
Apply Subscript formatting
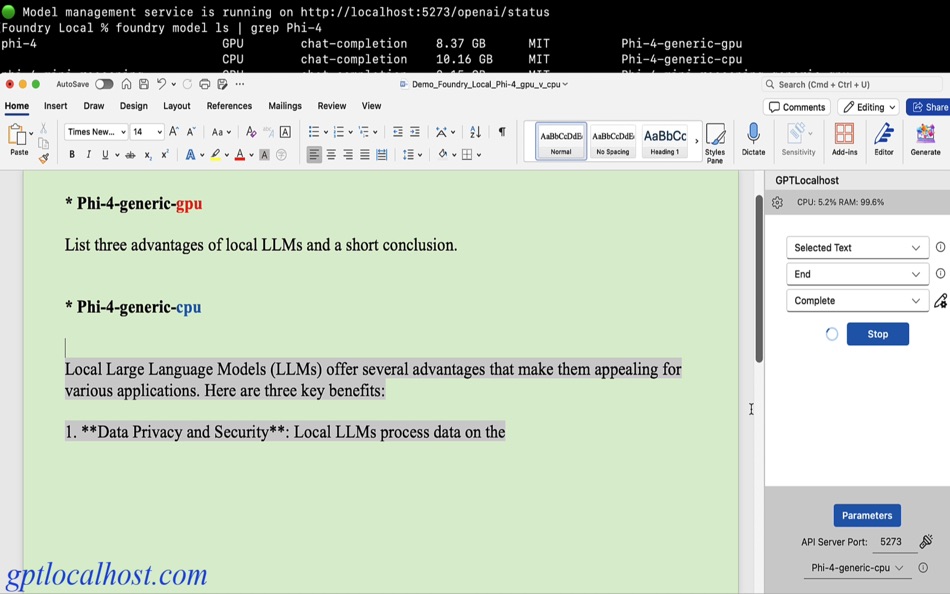click(x=148, y=155)
